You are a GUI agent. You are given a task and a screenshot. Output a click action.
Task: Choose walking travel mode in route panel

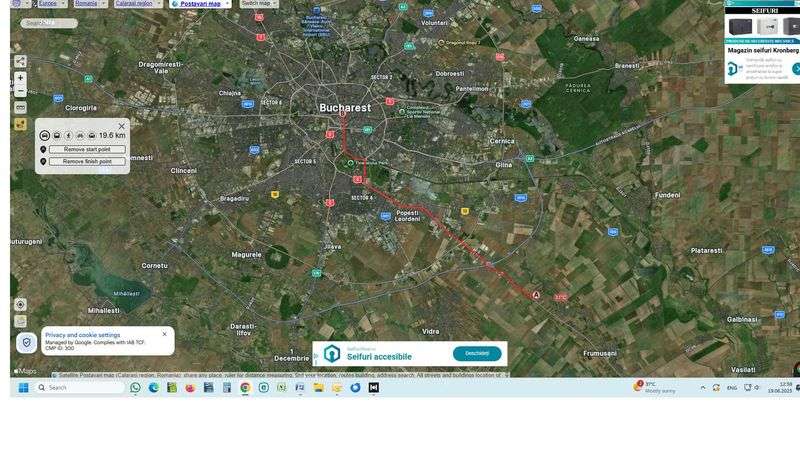(68, 135)
